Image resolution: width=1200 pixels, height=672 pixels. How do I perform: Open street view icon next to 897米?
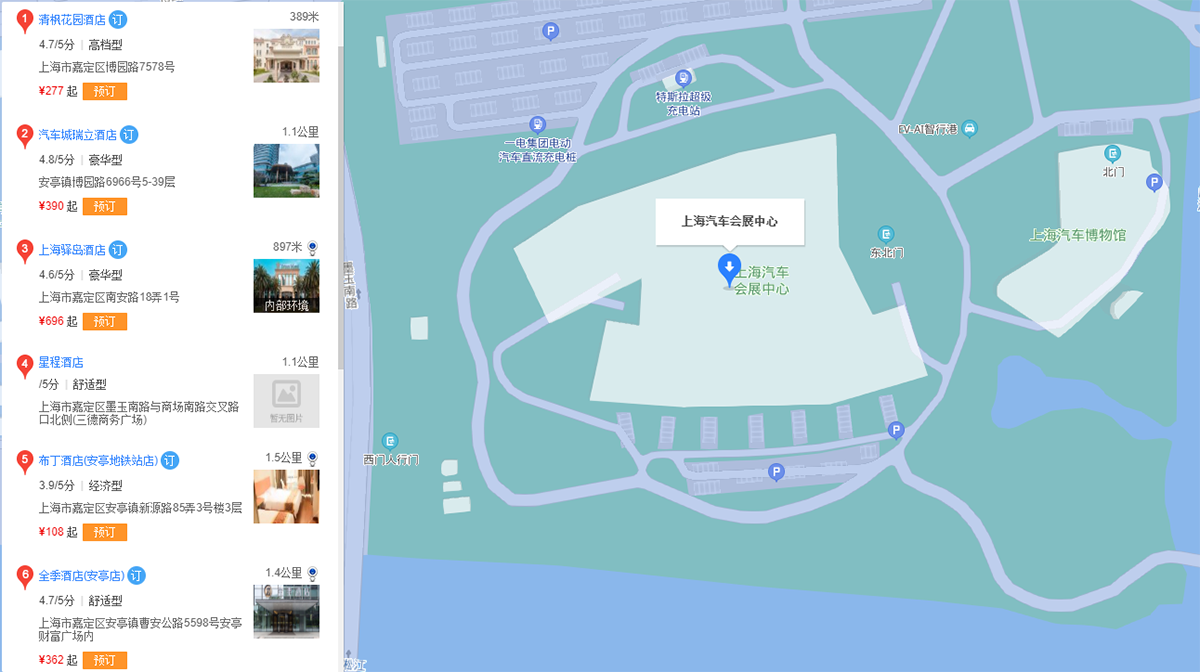point(313,247)
